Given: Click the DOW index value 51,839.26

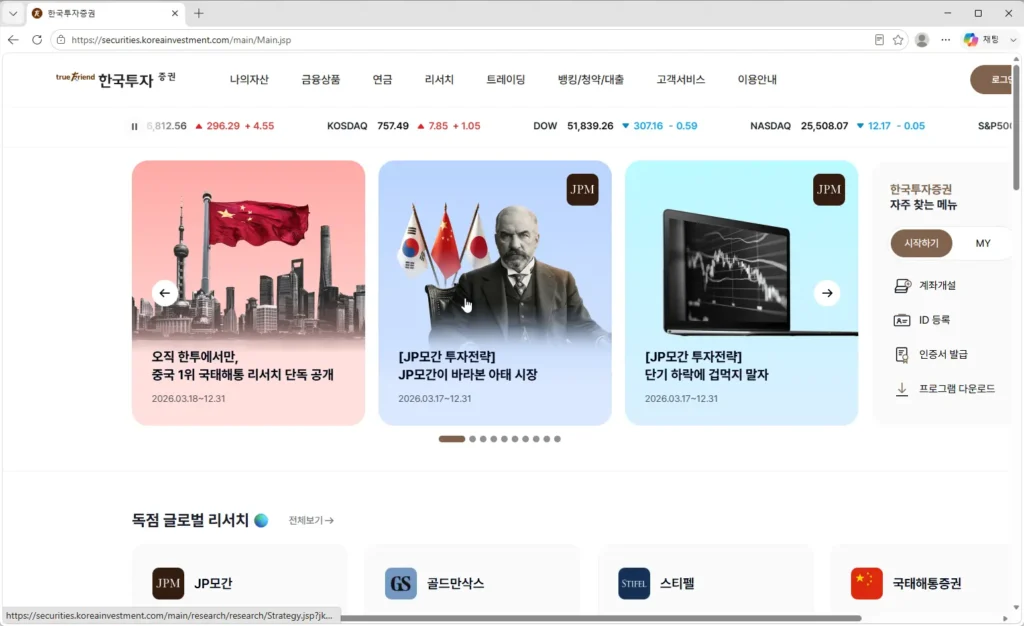Looking at the screenshot, I should (590, 126).
